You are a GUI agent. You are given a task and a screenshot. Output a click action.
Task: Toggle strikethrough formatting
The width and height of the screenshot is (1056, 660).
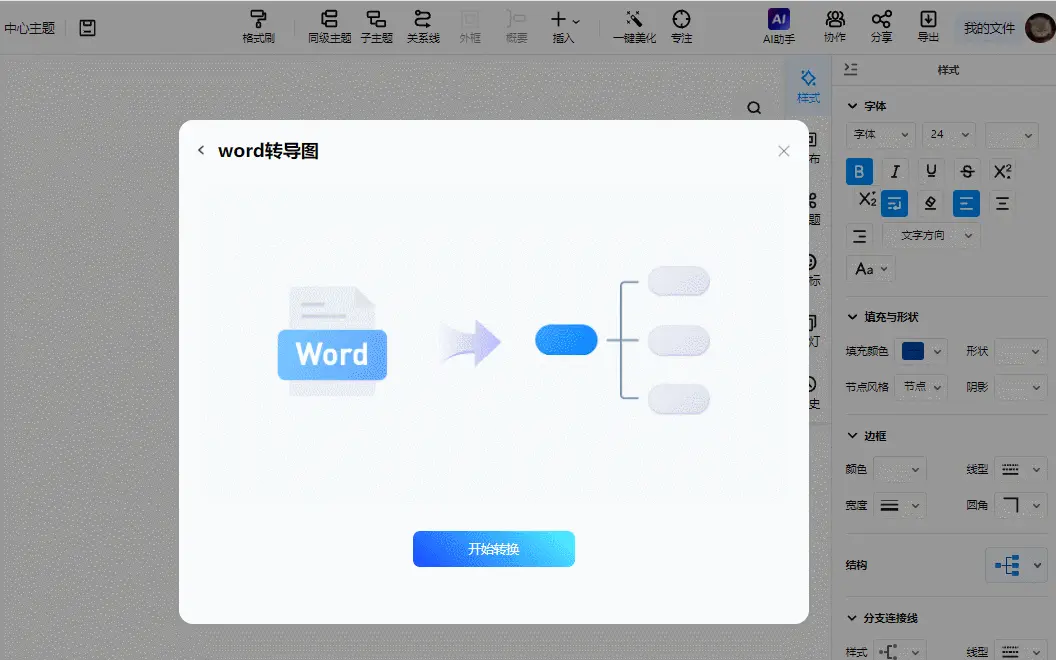967,171
